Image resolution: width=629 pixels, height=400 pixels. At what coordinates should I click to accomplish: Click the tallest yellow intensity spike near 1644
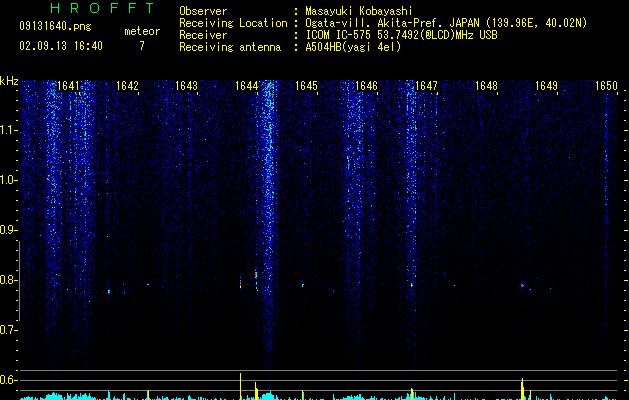pos(240,386)
